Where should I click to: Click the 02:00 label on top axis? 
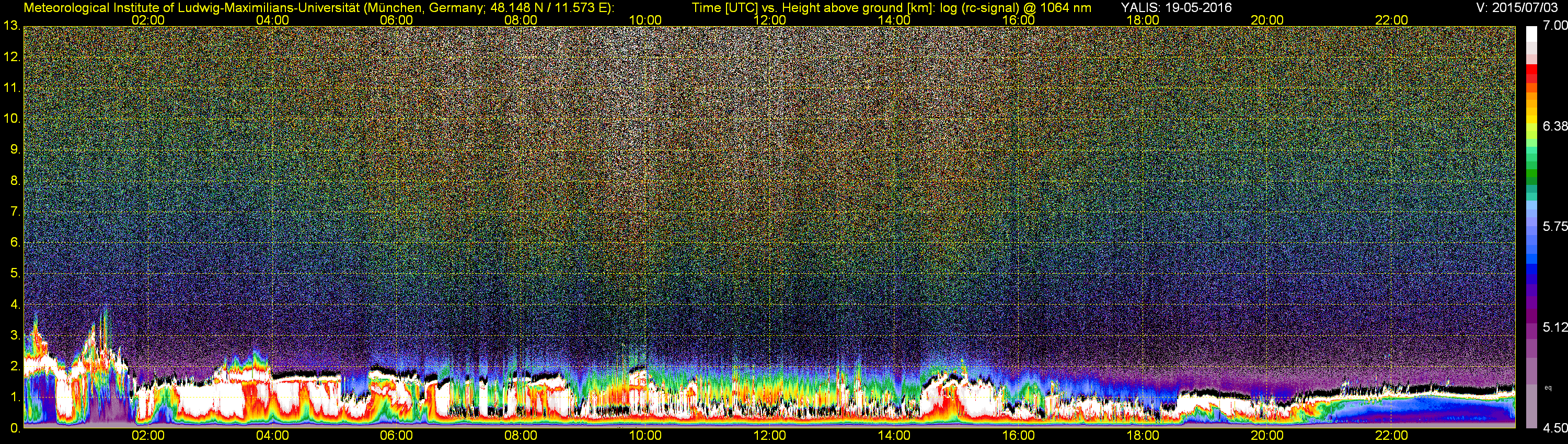(148, 20)
